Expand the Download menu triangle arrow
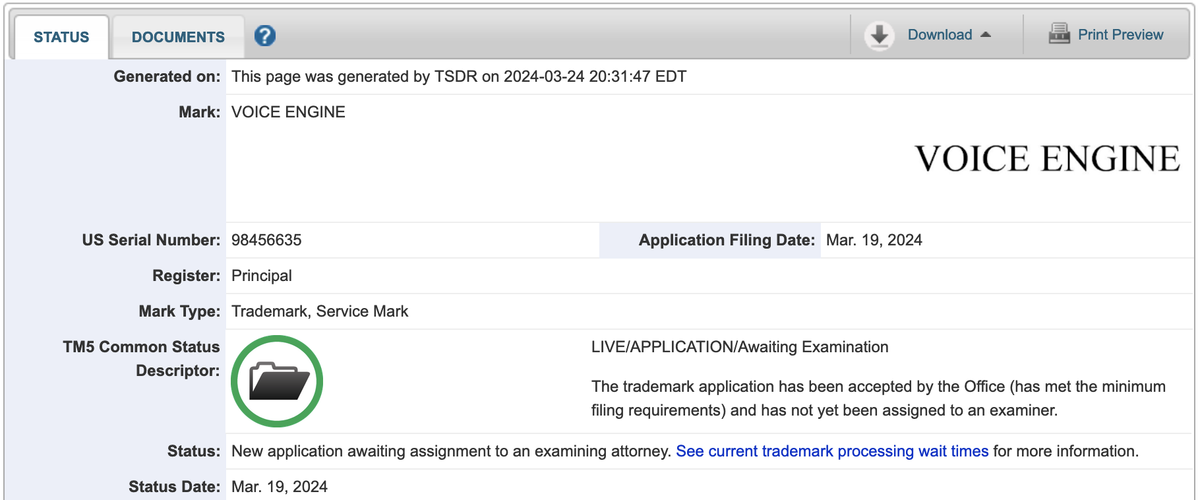 [x=986, y=35]
